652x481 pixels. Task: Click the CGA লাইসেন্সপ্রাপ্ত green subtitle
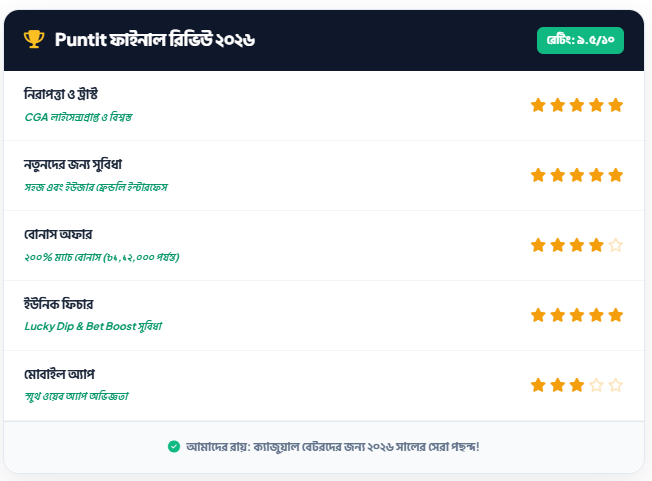click(78, 116)
